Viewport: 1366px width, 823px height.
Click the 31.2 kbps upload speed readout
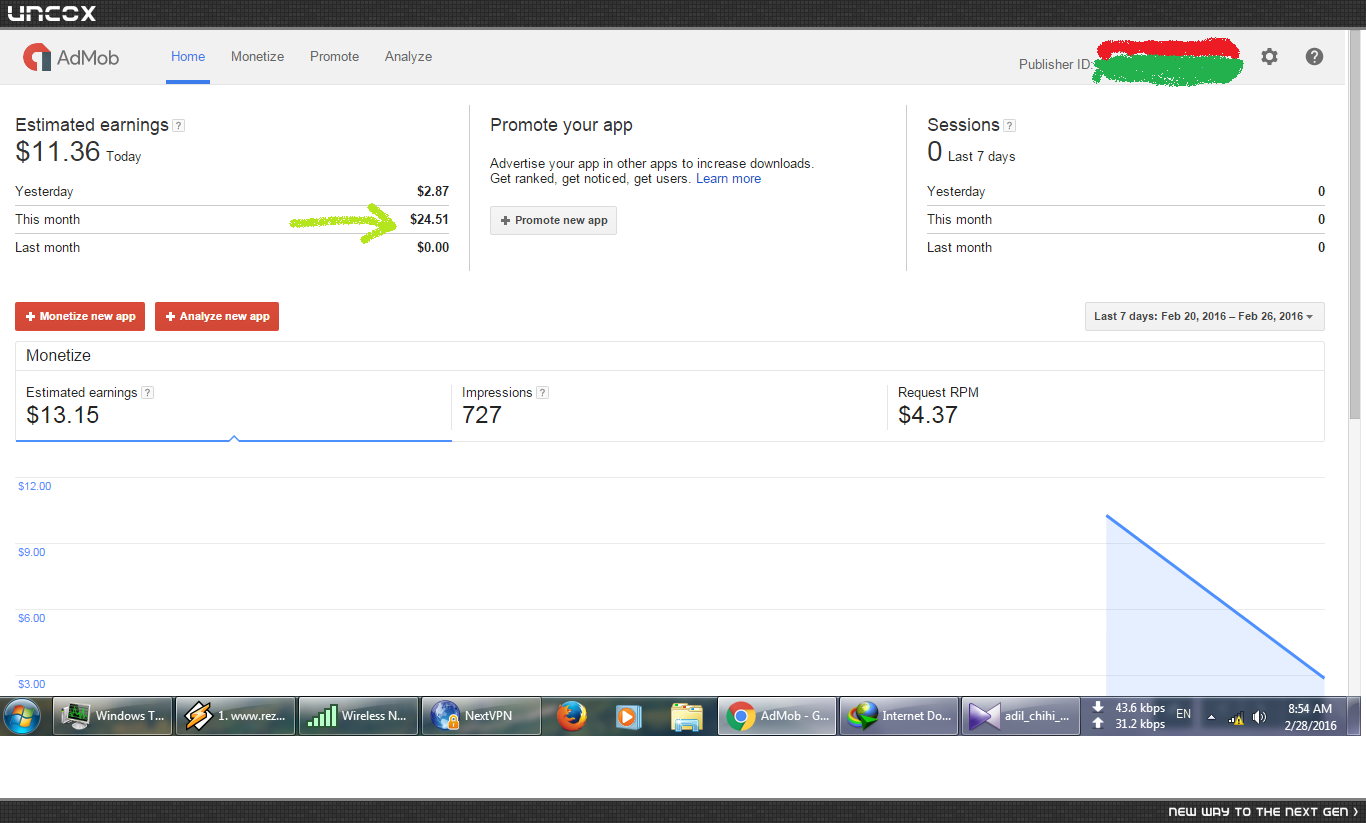[1140, 724]
